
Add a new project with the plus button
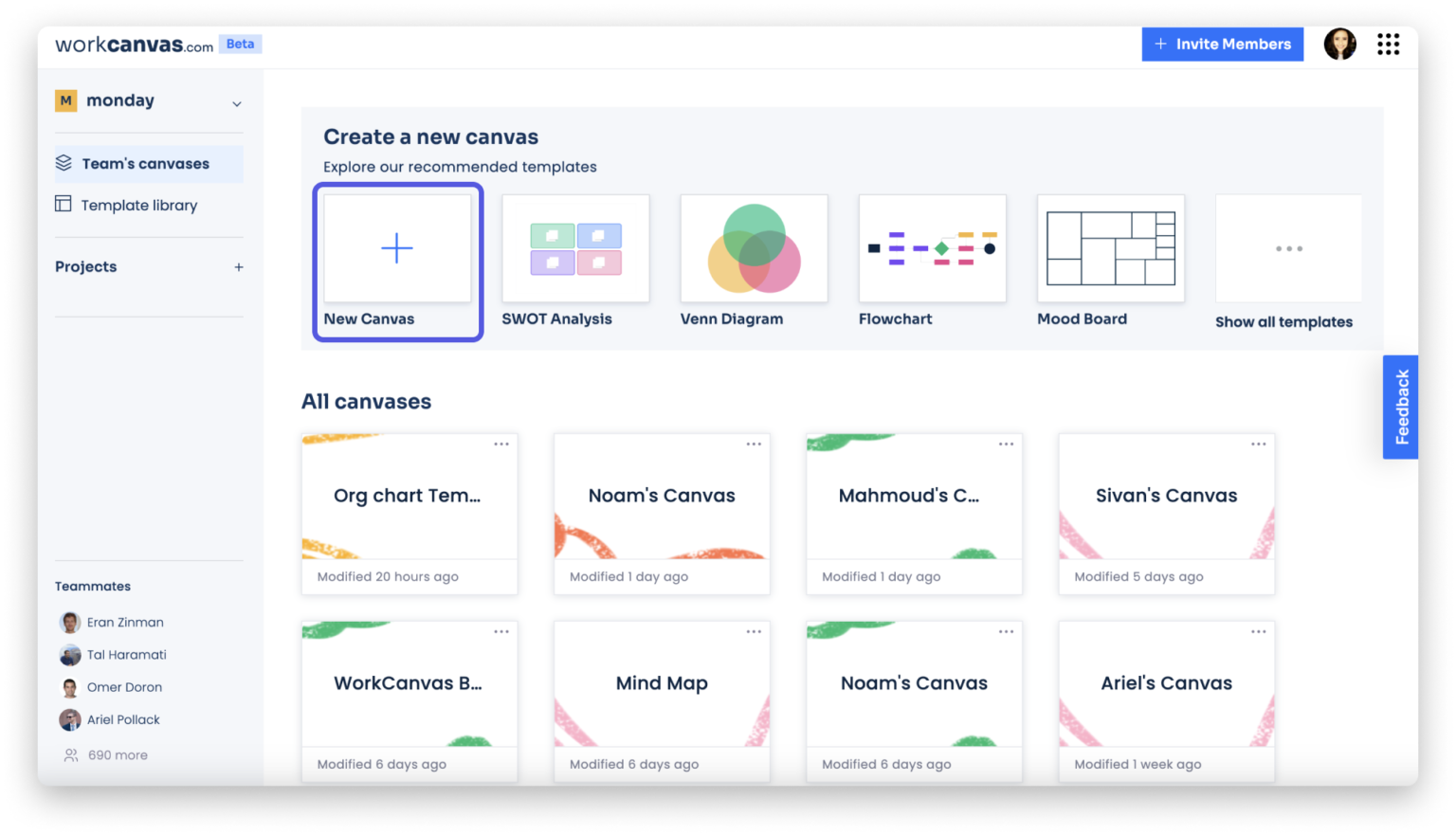coord(239,266)
